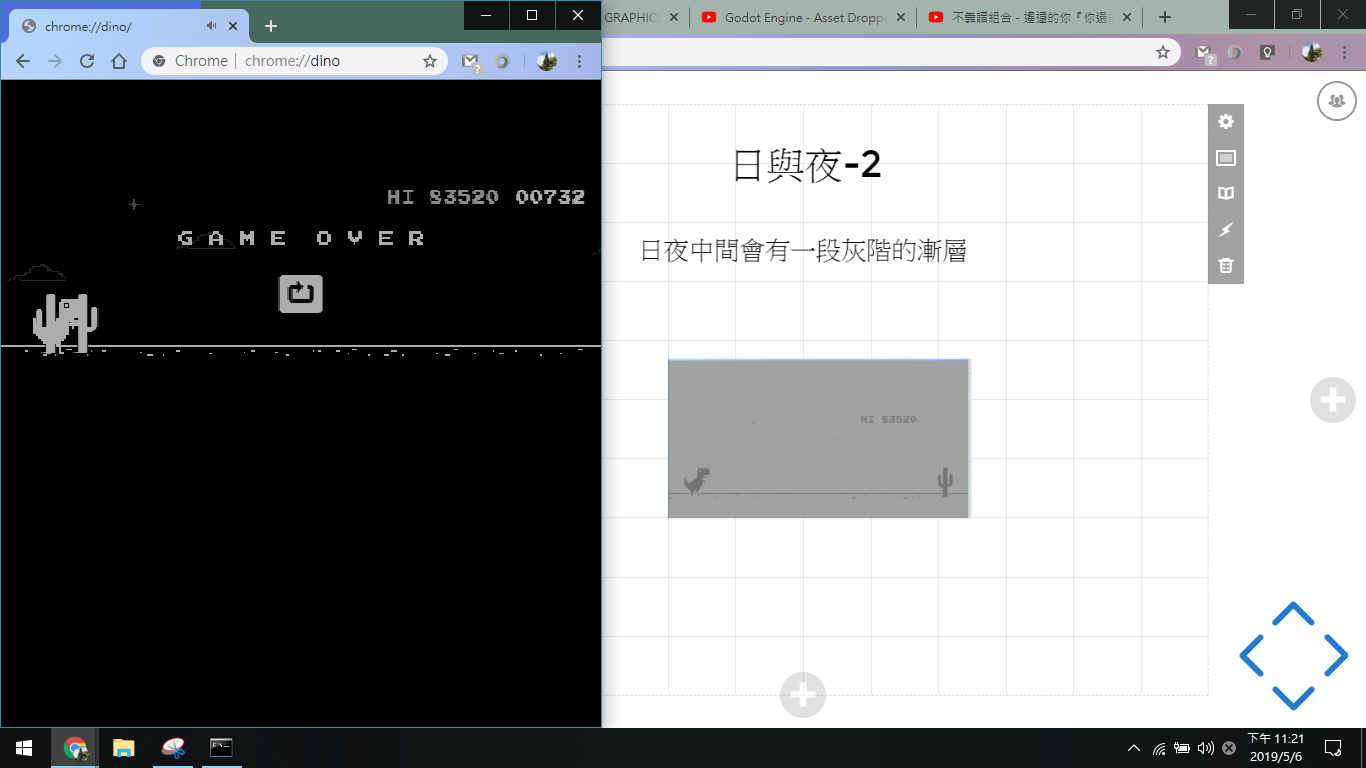
Task: Click the gray X tray icon
Action: [1229, 748]
